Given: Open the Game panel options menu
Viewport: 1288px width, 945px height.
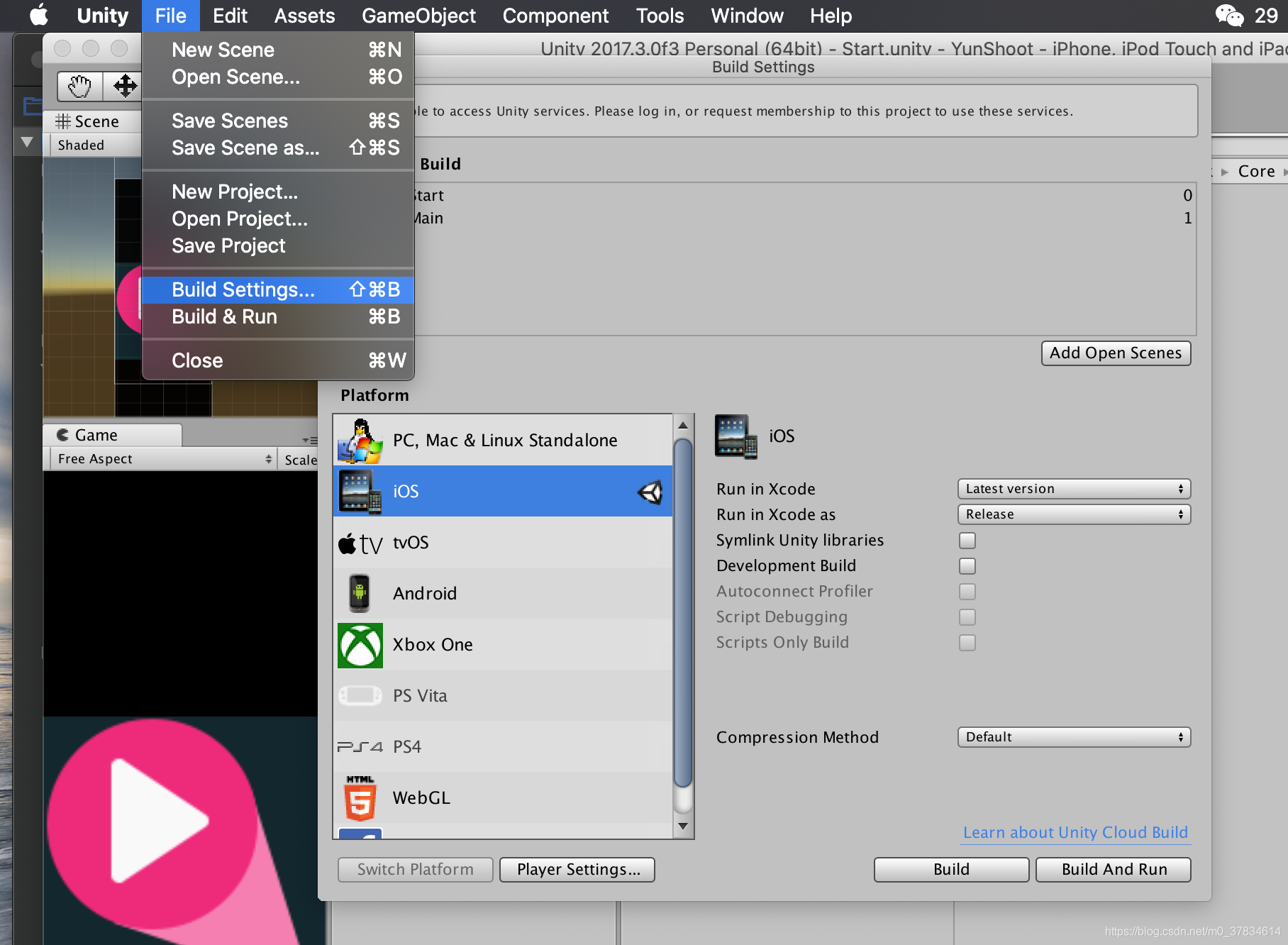Looking at the screenshot, I should tap(310, 440).
